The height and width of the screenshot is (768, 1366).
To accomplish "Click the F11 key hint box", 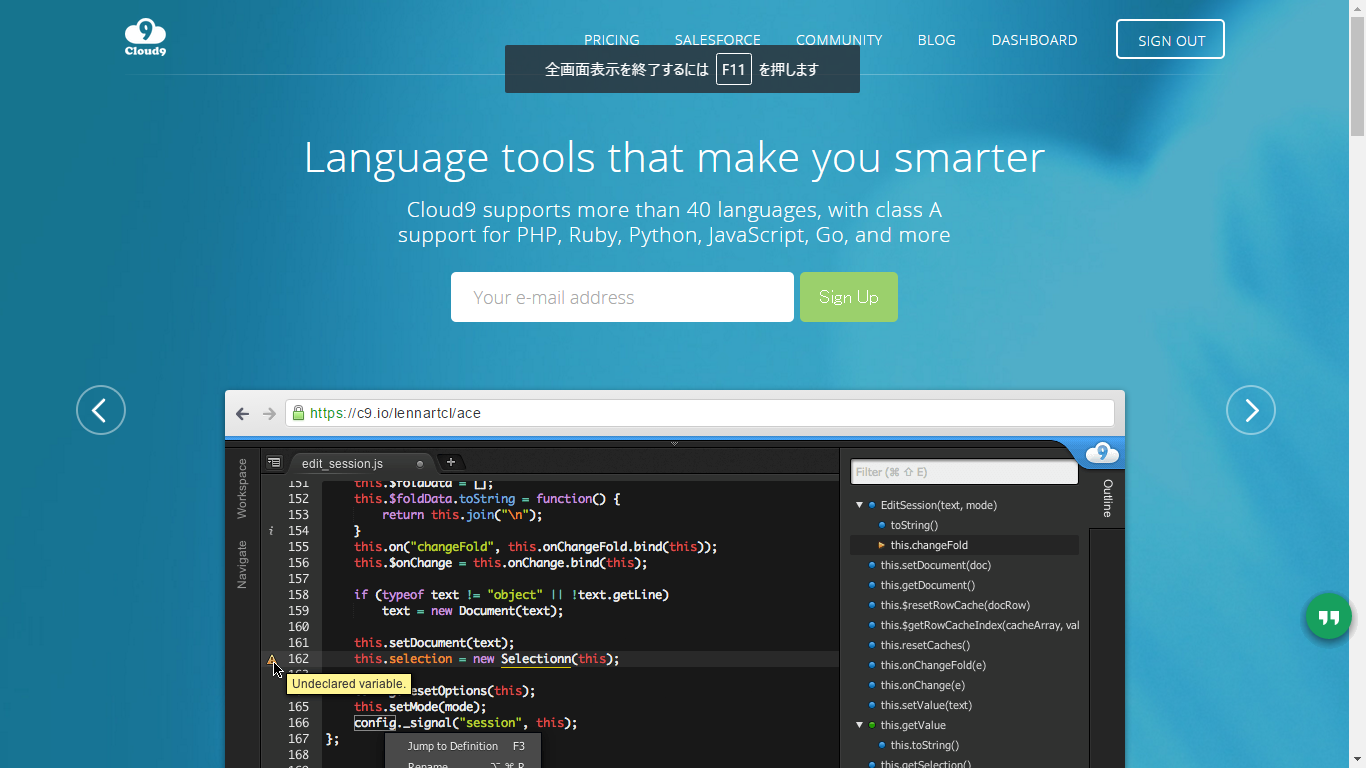I will point(734,69).
